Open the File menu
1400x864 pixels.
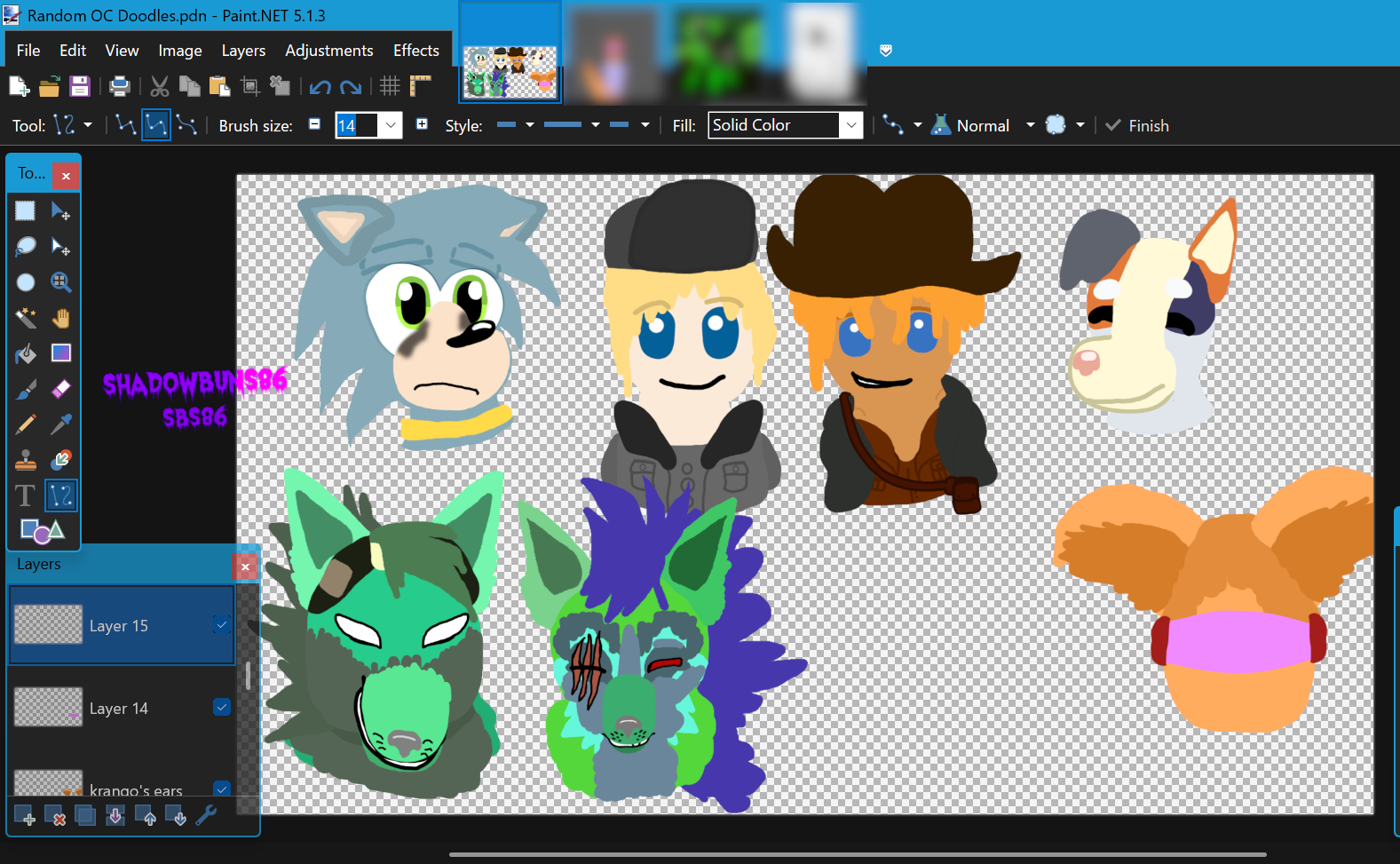point(28,51)
